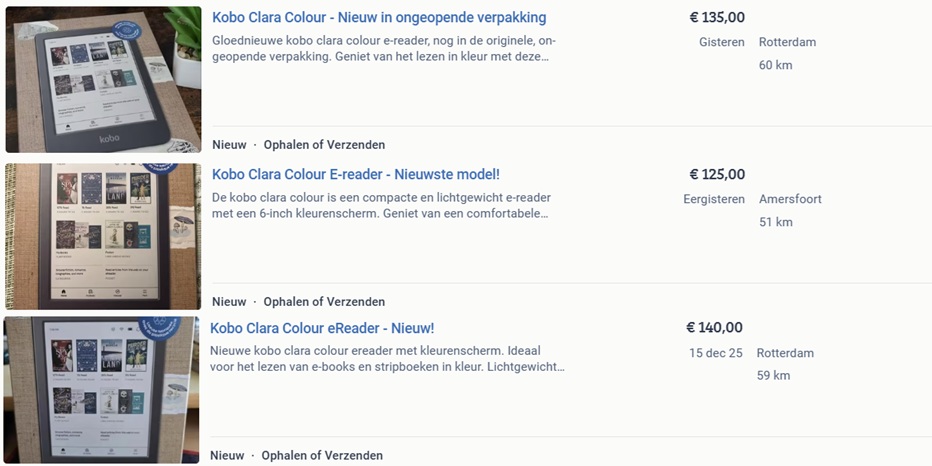932x466 pixels.
Task: Click "Ophalen of Verzenden" under the €135,00 listing
Action: [x=324, y=145]
